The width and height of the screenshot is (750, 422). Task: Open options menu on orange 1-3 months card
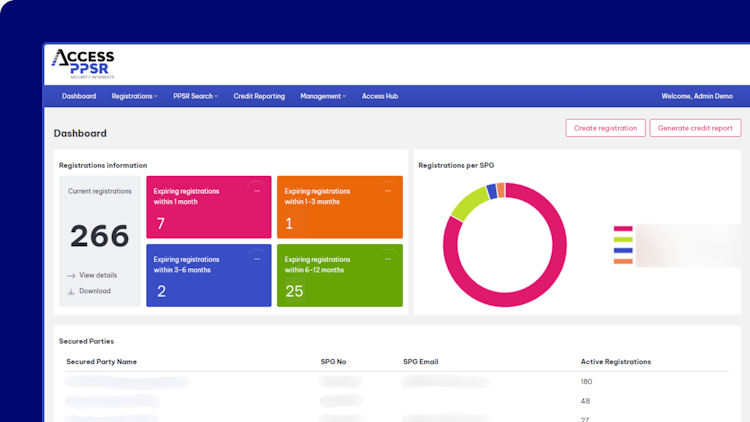click(x=388, y=191)
